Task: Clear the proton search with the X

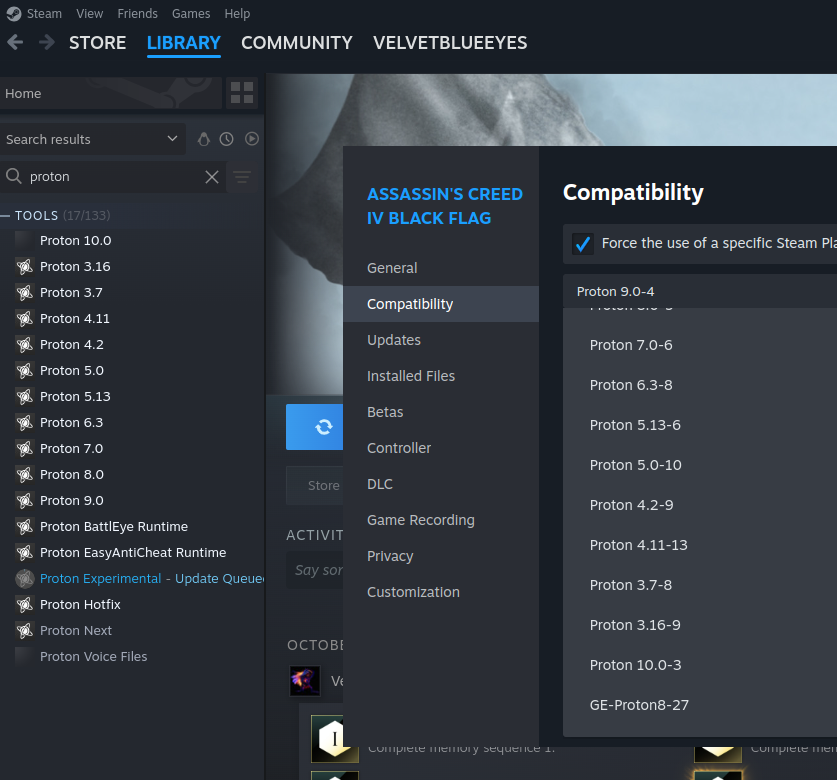Action: click(x=211, y=176)
